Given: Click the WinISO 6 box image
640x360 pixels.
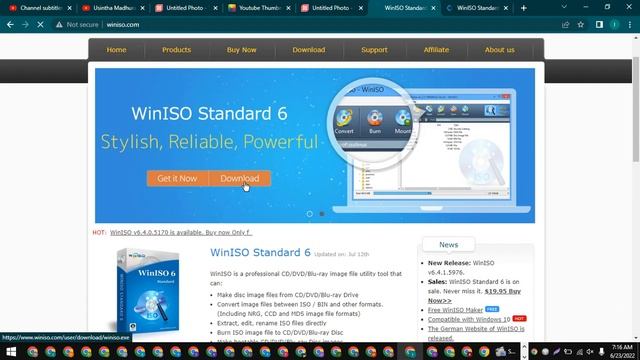Looking at the screenshot, I should tap(148, 290).
